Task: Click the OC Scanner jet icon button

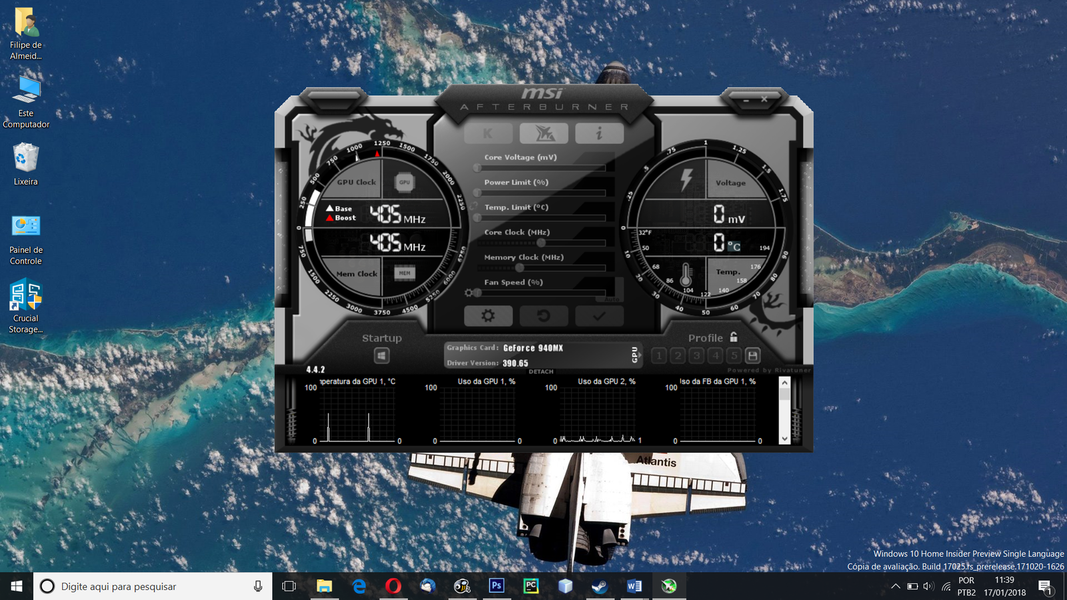Action: pos(544,133)
